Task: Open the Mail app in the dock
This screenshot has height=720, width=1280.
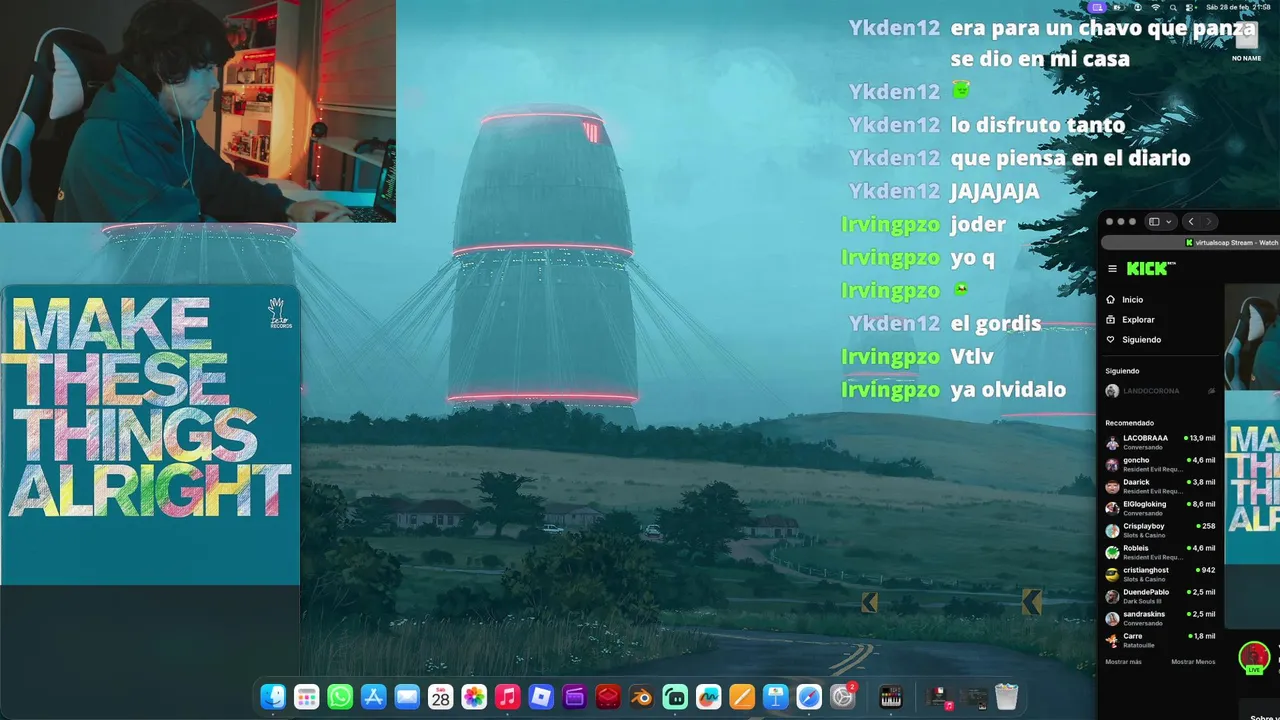Action: pyautogui.click(x=407, y=697)
